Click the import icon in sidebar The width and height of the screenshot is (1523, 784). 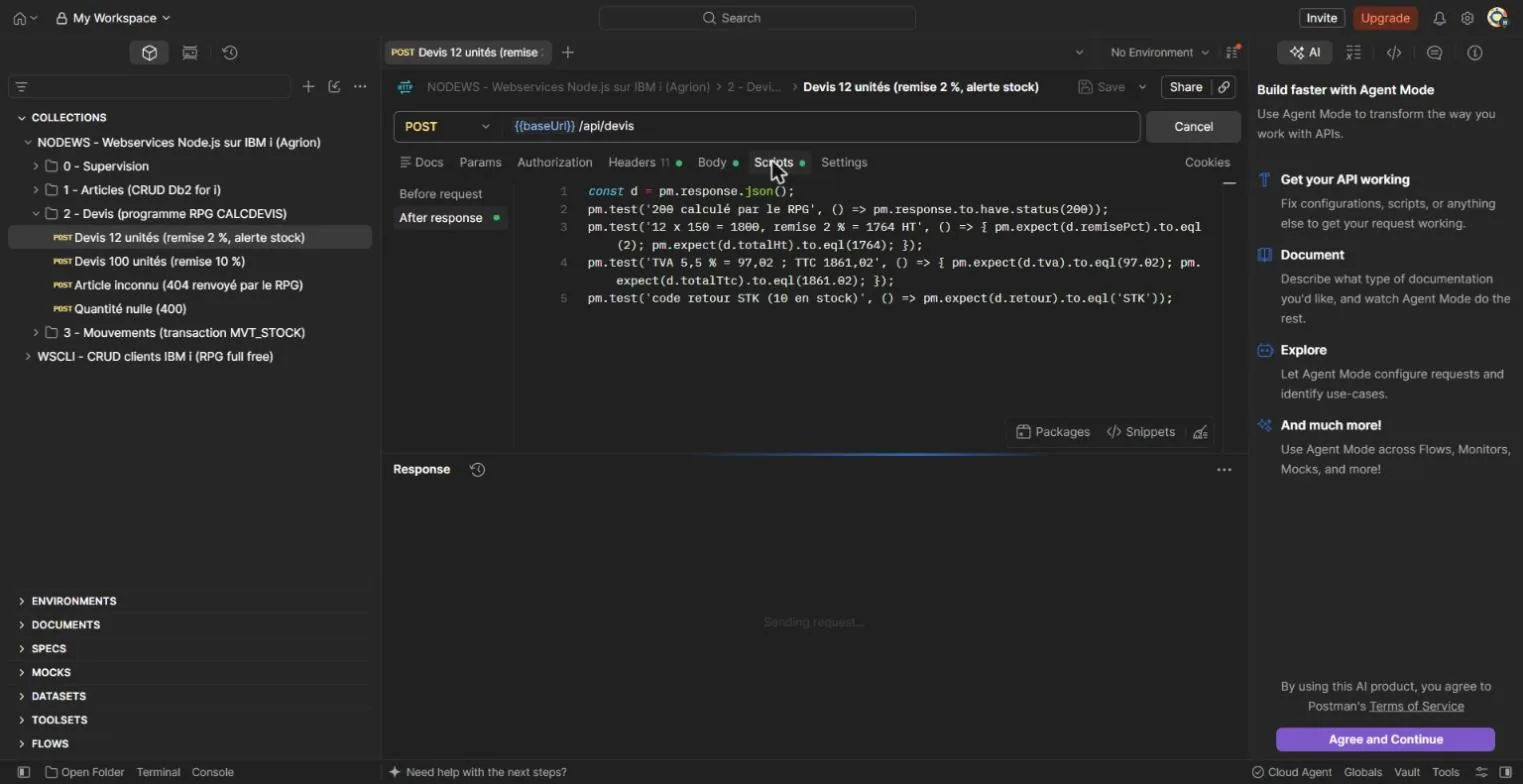[x=334, y=87]
